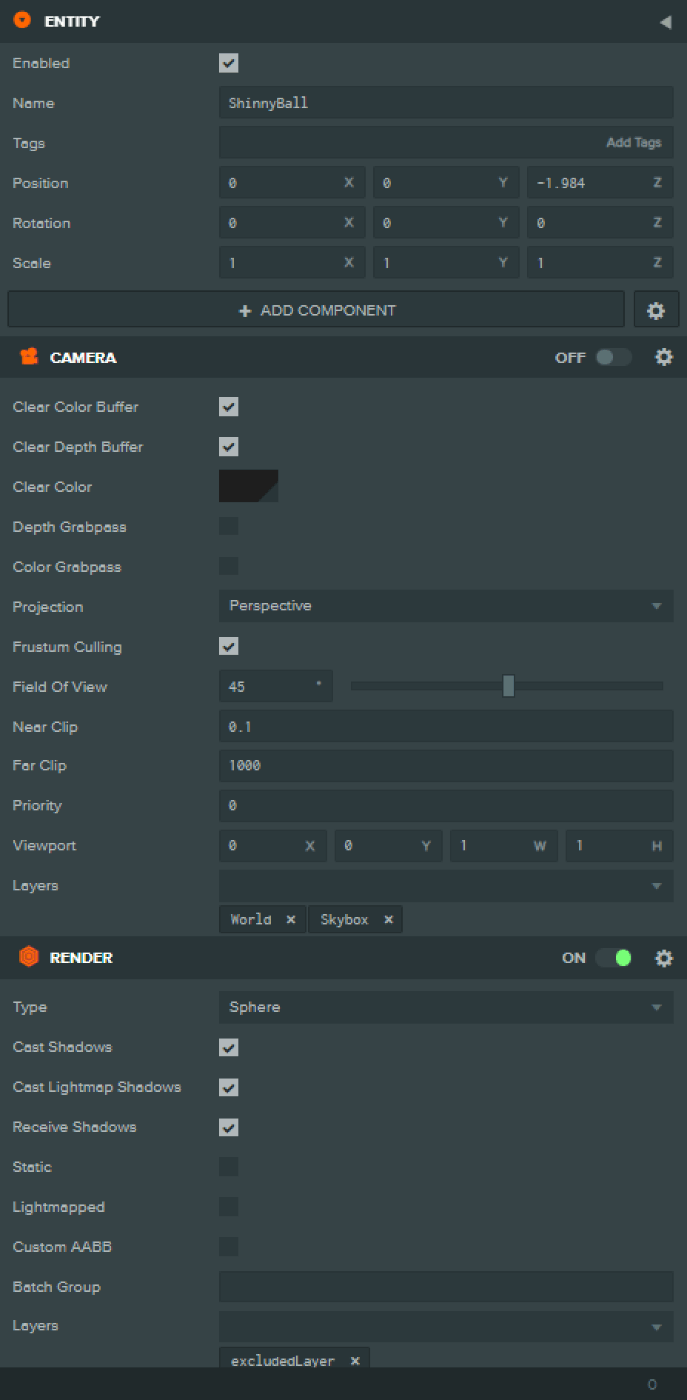The height and width of the screenshot is (1400, 687).
Task: Click the Priority field
Action: point(446,805)
